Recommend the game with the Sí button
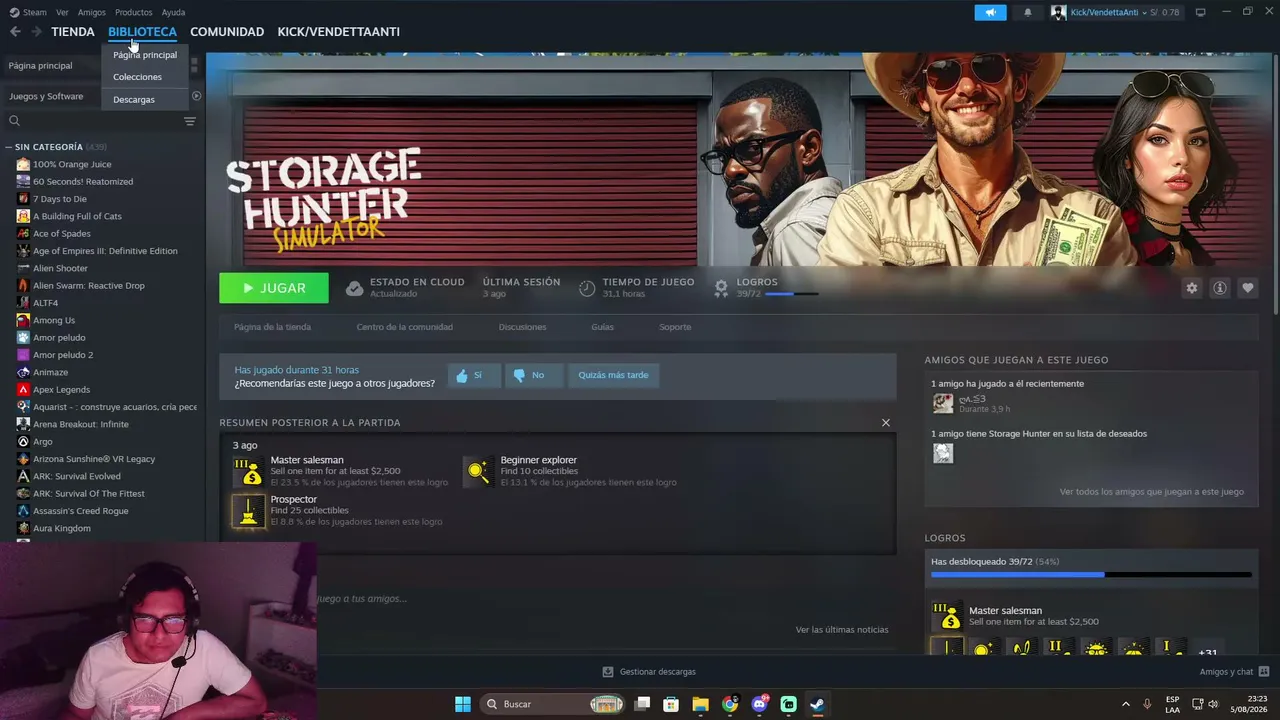 pos(472,375)
